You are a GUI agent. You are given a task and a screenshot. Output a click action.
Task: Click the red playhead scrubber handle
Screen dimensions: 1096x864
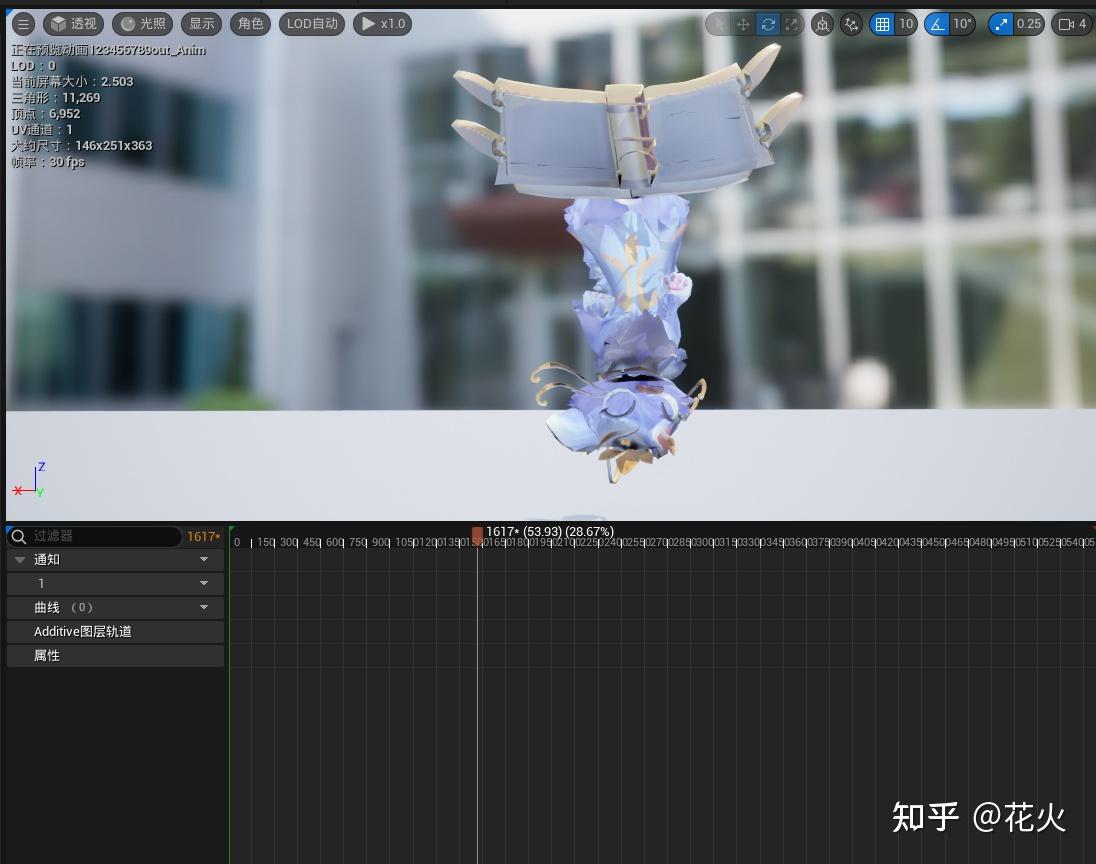pyautogui.click(x=477, y=535)
